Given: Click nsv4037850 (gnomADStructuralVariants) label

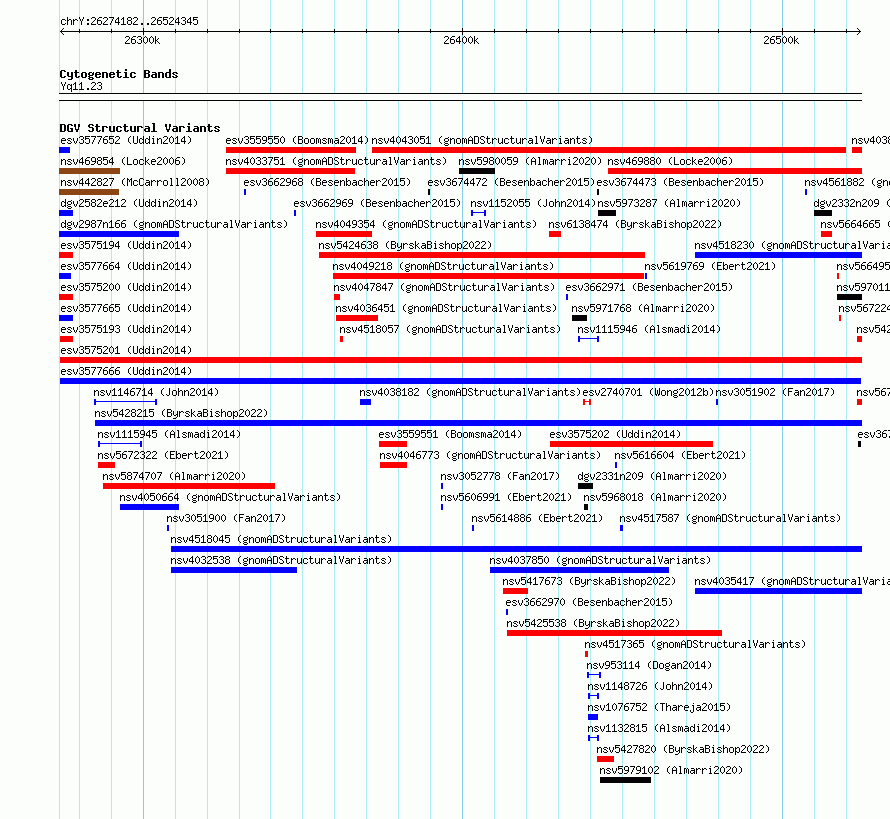Looking at the screenshot, I should tap(600, 560).
